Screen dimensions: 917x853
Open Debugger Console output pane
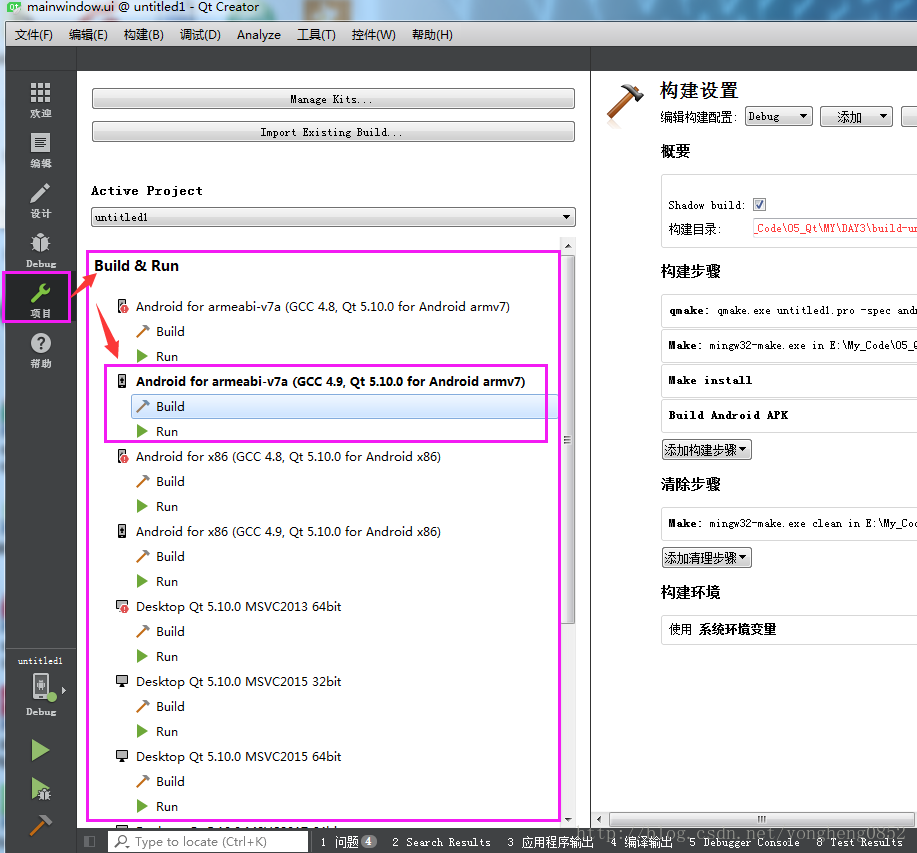click(x=744, y=841)
